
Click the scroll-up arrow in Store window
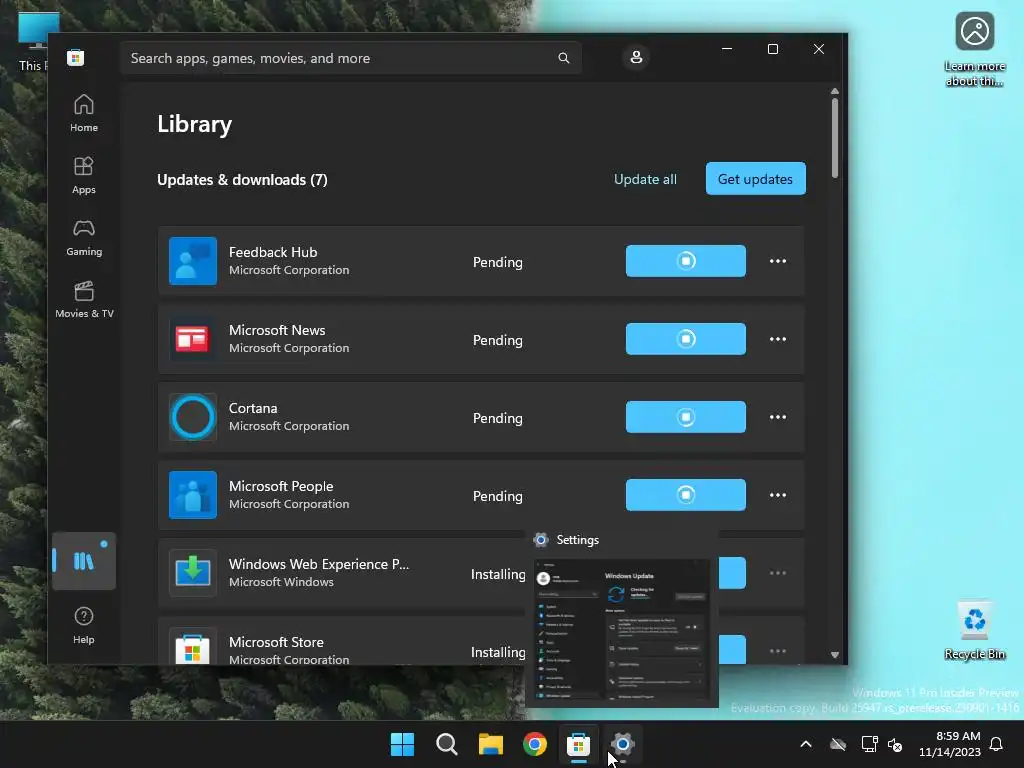pyautogui.click(x=835, y=91)
